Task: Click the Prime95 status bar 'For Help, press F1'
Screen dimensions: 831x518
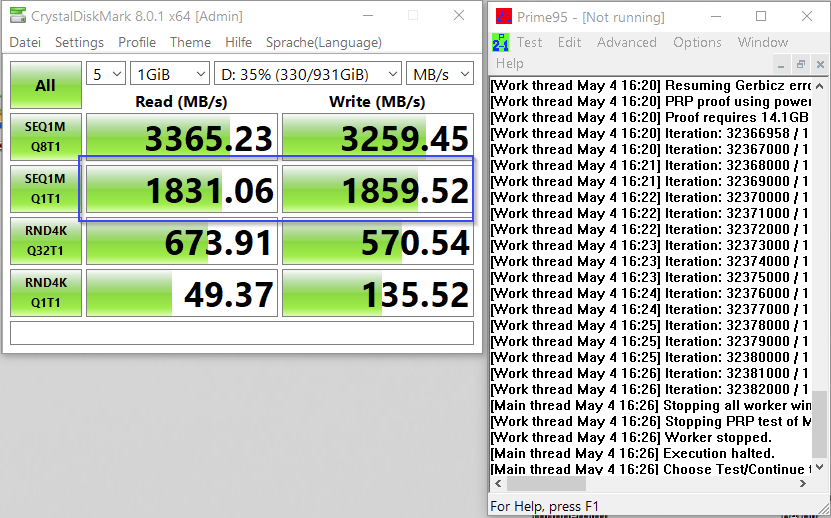Action: (545, 506)
